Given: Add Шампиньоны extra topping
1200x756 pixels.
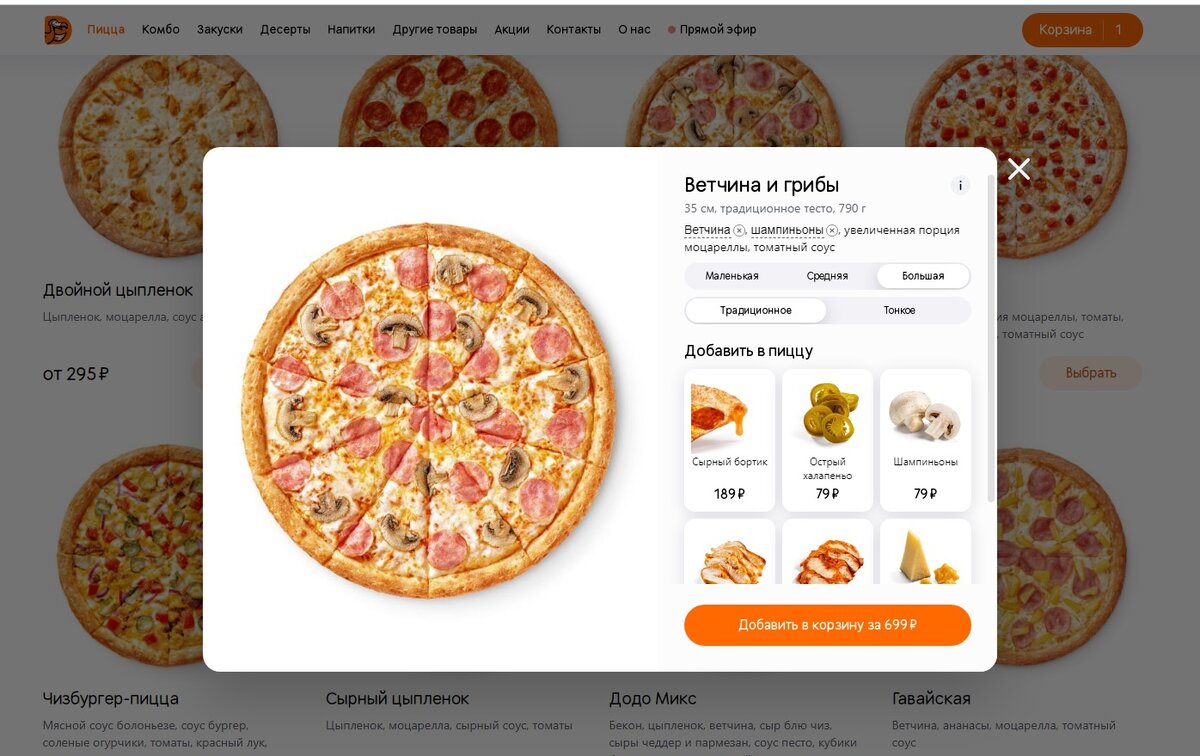Looking at the screenshot, I should [925, 440].
